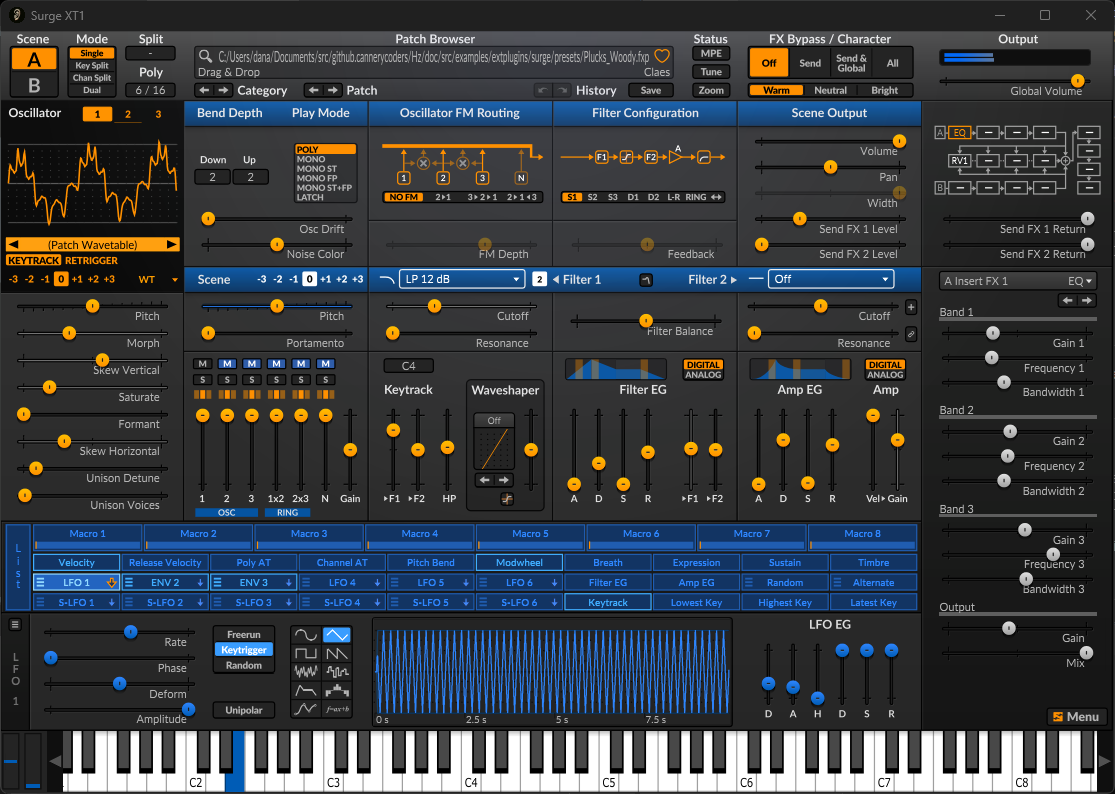Adjust the Filter 1 Cutoff slider
This screenshot has width=1115, height=794.
[x=462, y=306]
